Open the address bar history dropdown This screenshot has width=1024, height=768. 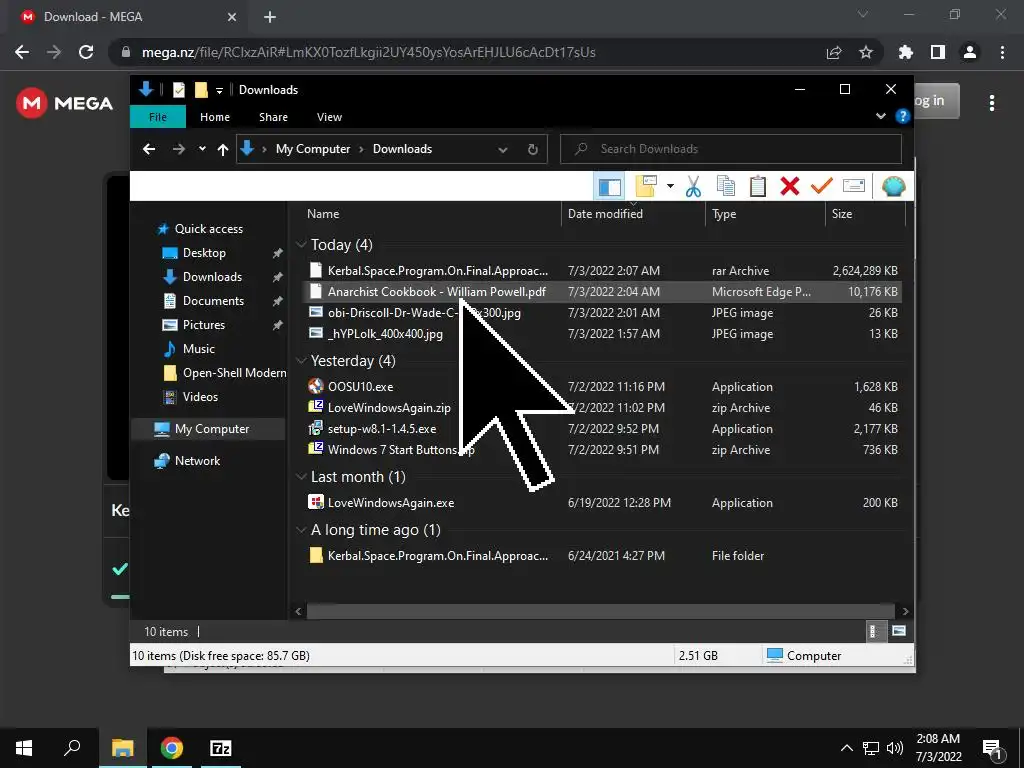pos(503,150)
